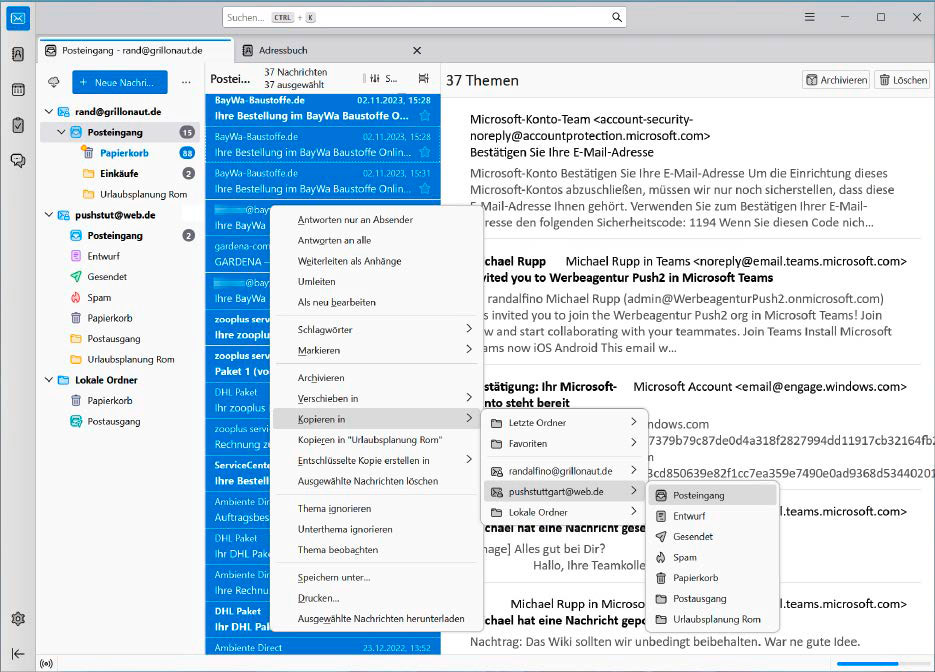The image size is (935, 672).
Task: Open the Mail space icon
Action: [18, 18]
